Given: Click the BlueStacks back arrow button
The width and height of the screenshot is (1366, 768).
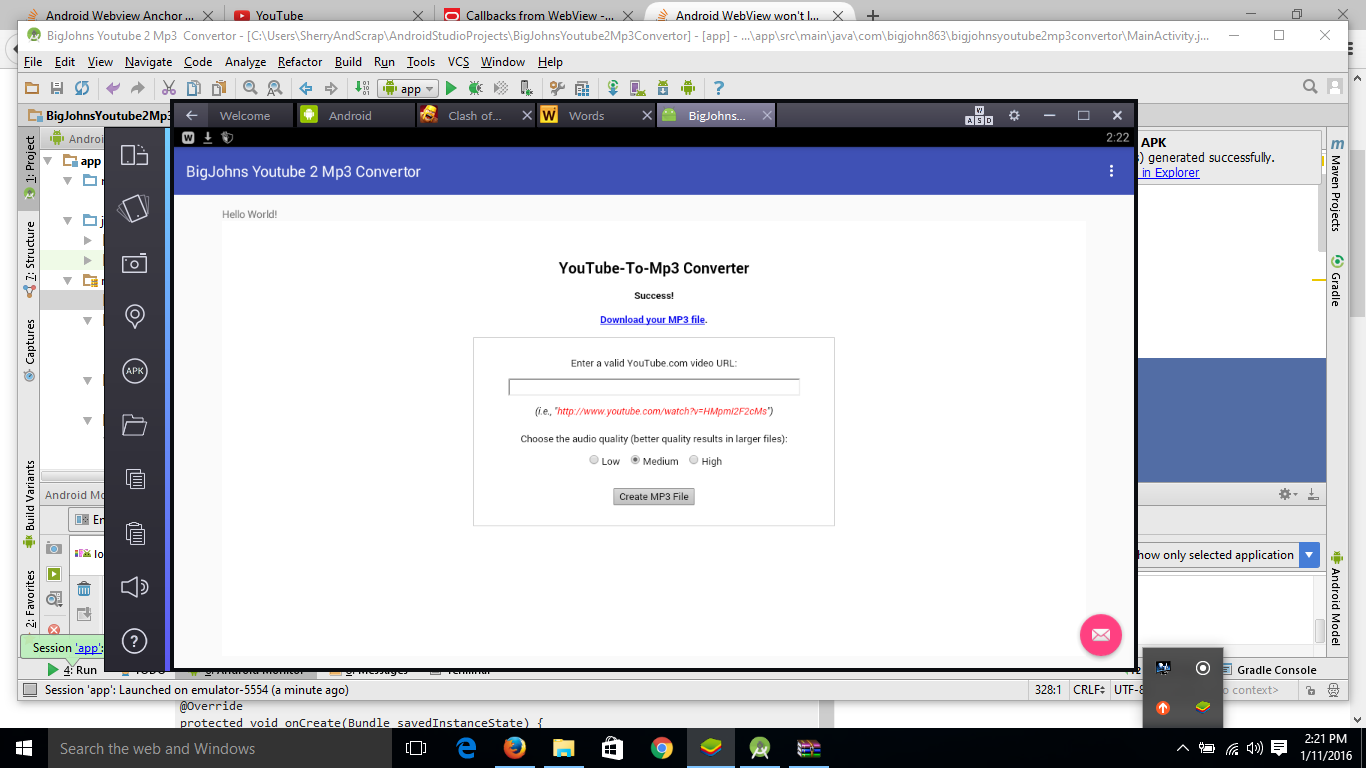Looking at the screenshot, I should click(x=191, y=115).
